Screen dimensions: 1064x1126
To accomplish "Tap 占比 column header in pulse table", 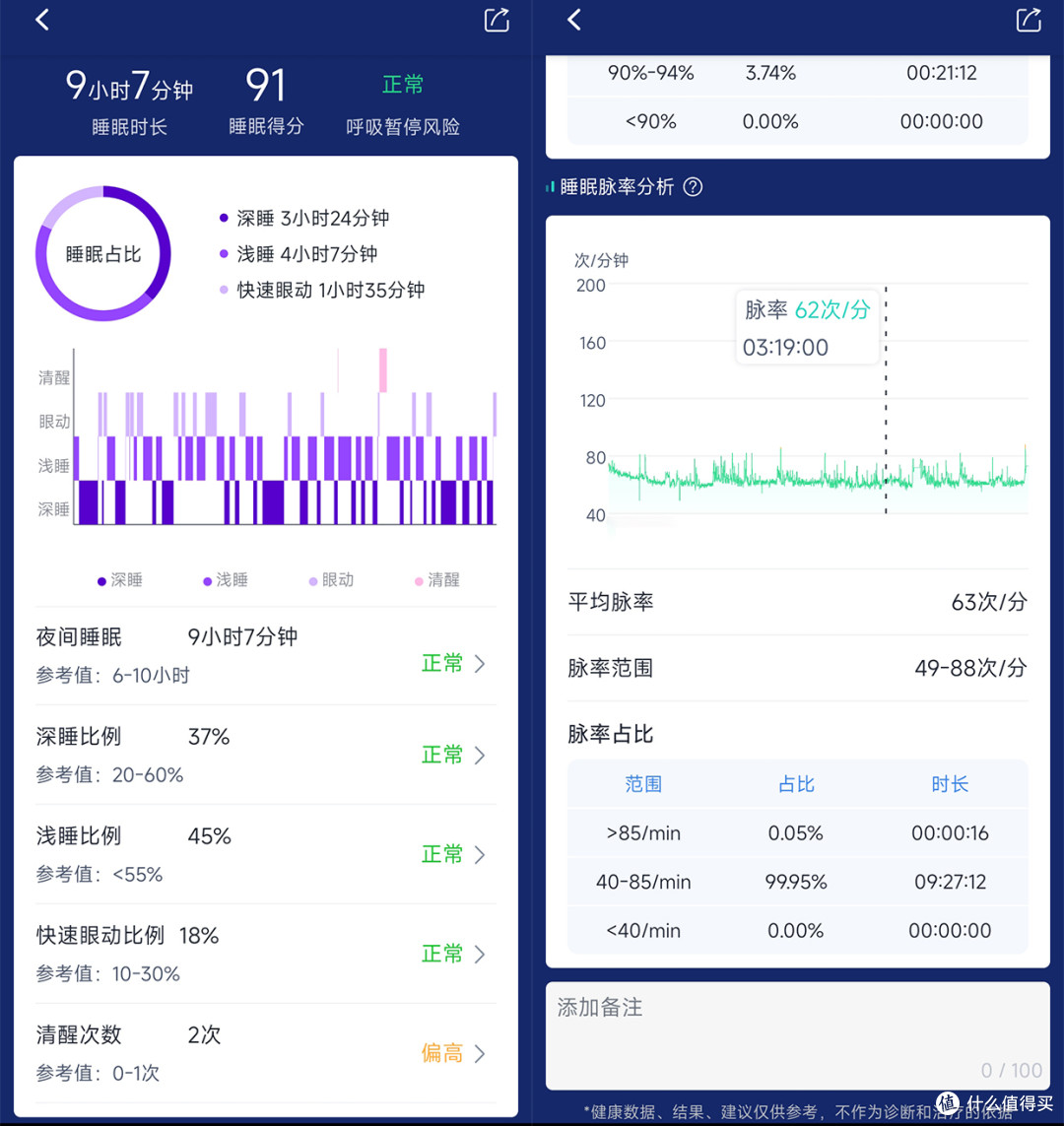I will pos(796,784).
